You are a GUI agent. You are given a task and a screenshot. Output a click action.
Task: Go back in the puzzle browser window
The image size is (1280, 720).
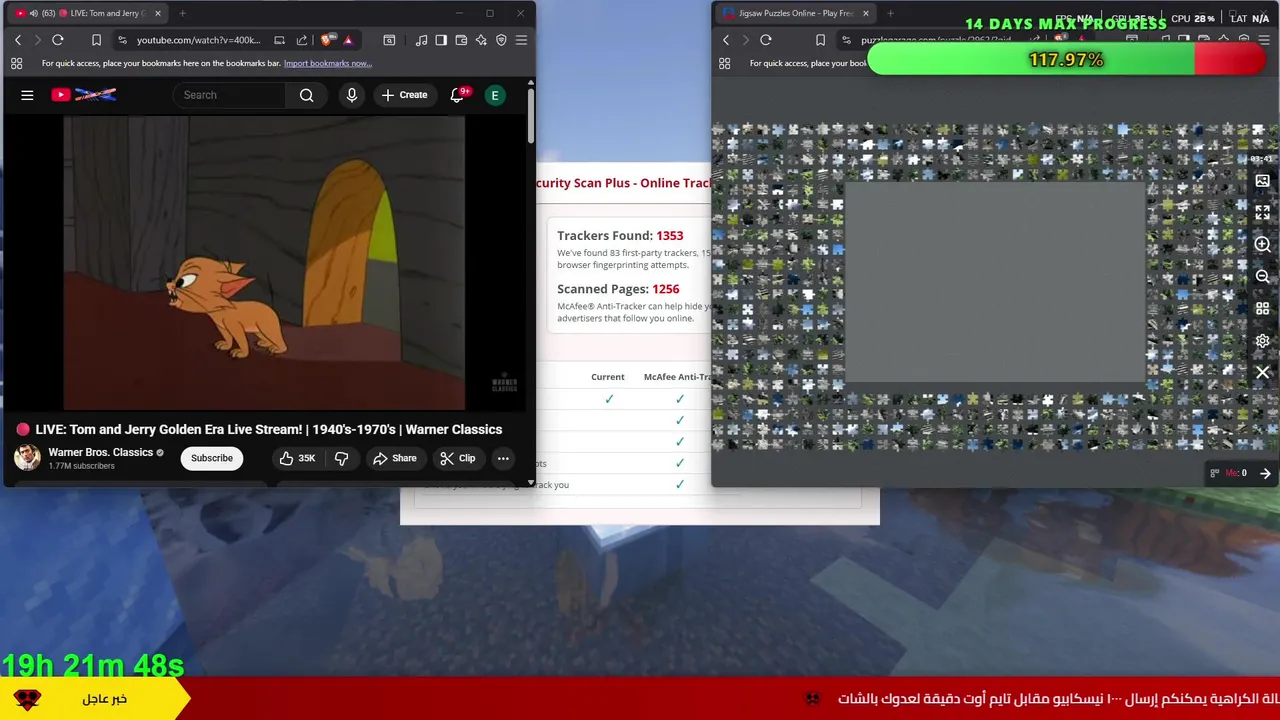726,40
